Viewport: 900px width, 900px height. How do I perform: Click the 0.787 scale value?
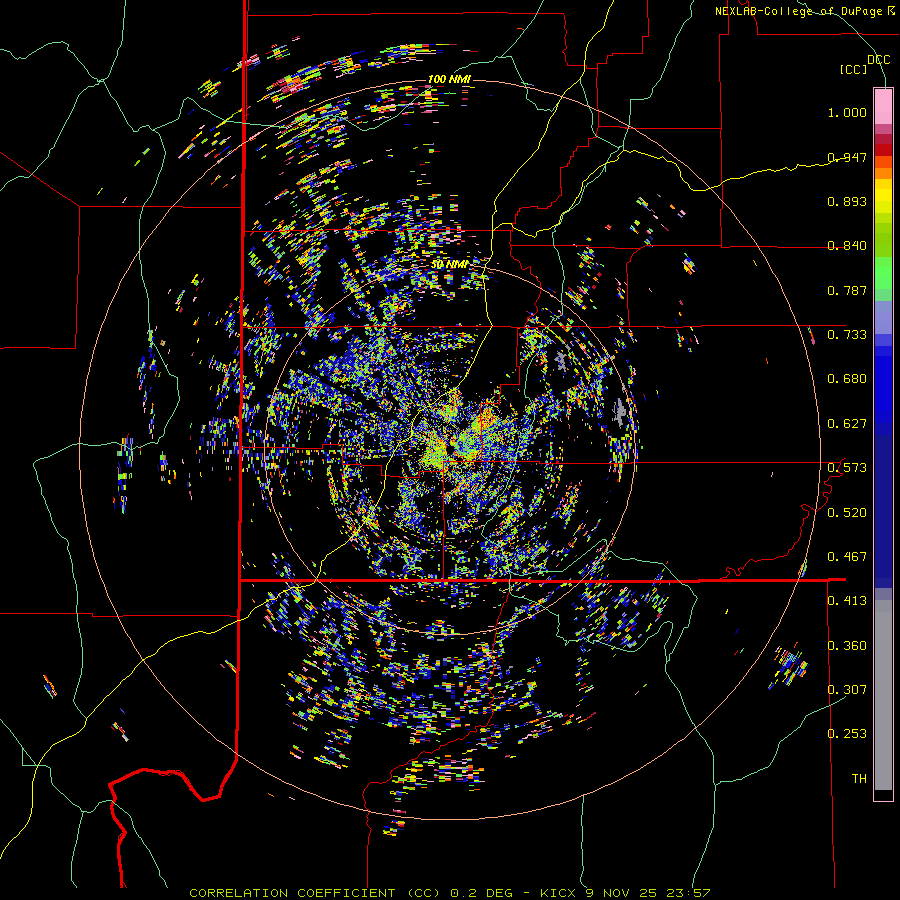coord(847,290)
